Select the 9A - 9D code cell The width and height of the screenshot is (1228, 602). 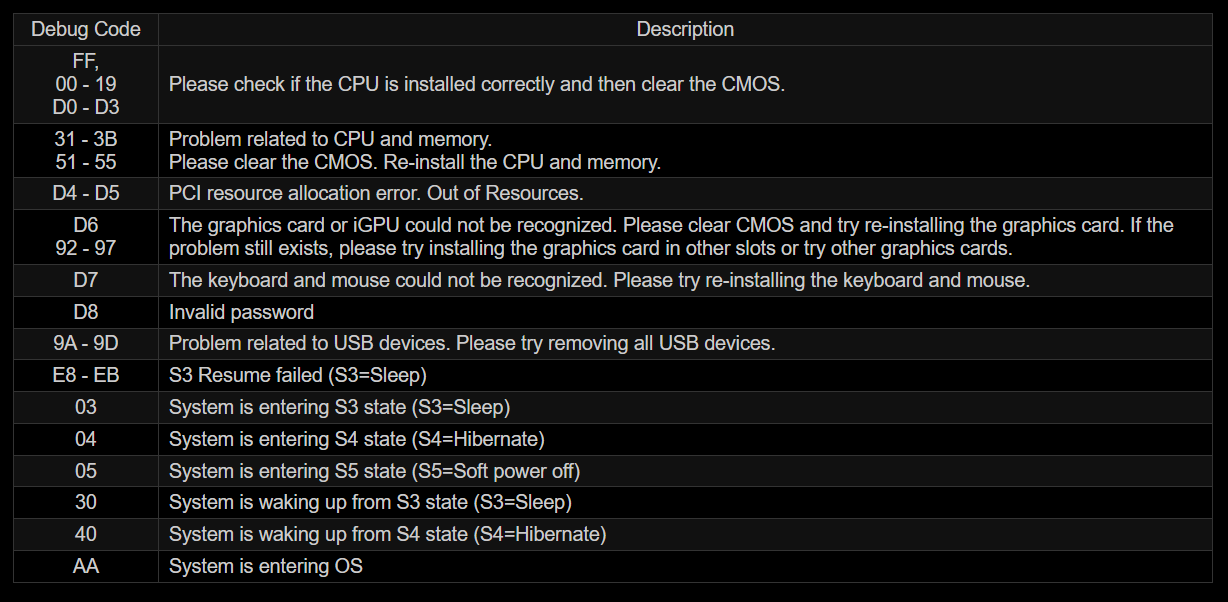click(86, 344)
